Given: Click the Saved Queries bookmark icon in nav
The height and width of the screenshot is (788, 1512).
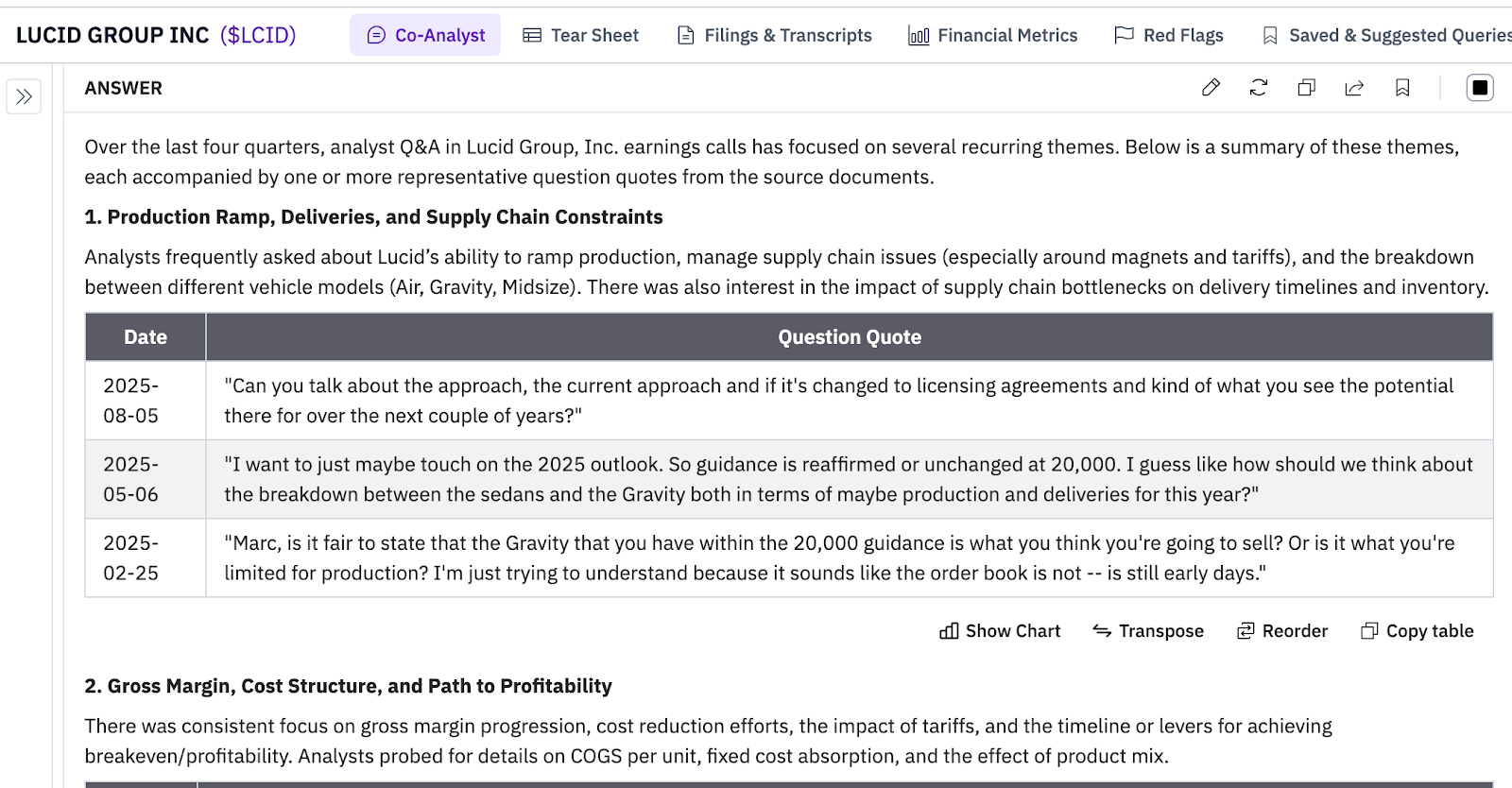Looking at the screenshot, I should pos(1270,35).
